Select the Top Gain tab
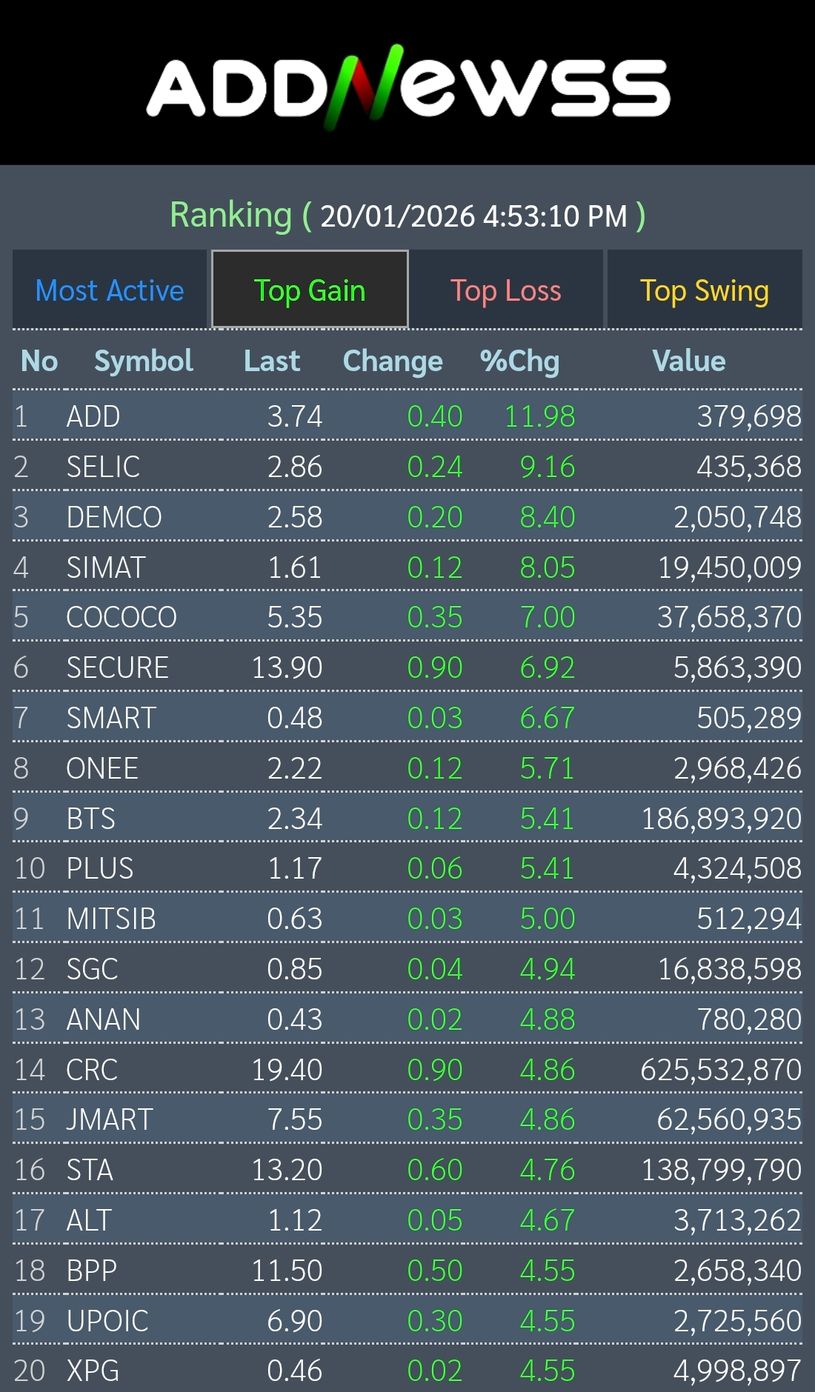Screen dimensions: 815x1392 [x=310, y=291]
